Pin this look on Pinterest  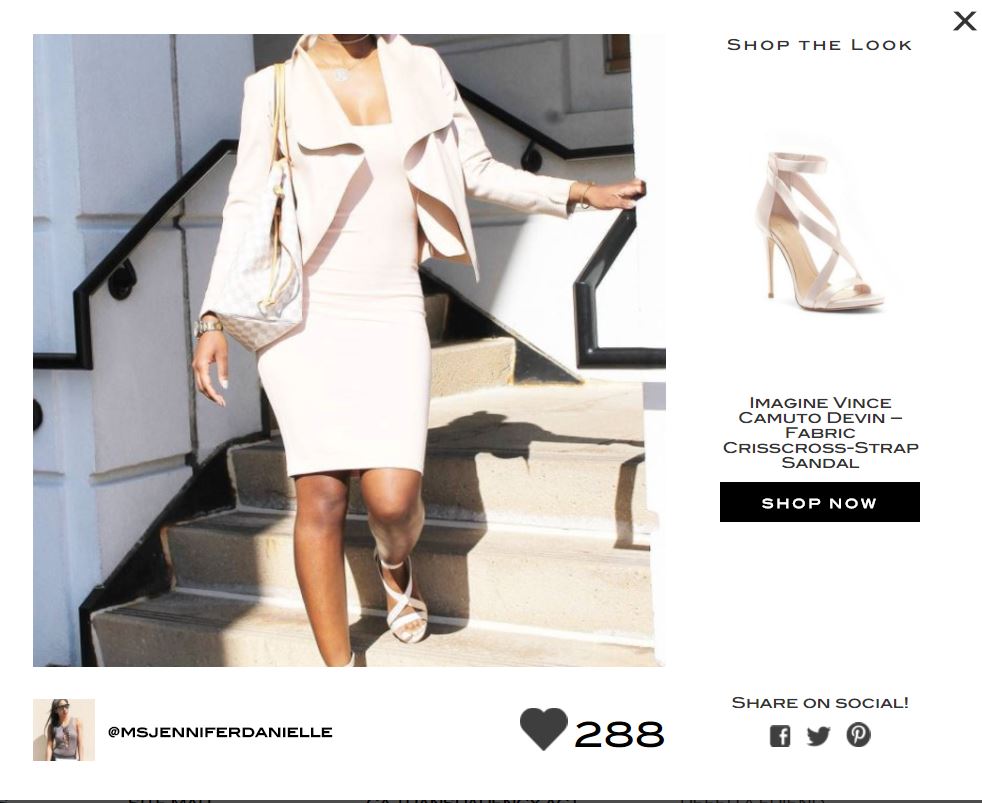click(858, 734)
